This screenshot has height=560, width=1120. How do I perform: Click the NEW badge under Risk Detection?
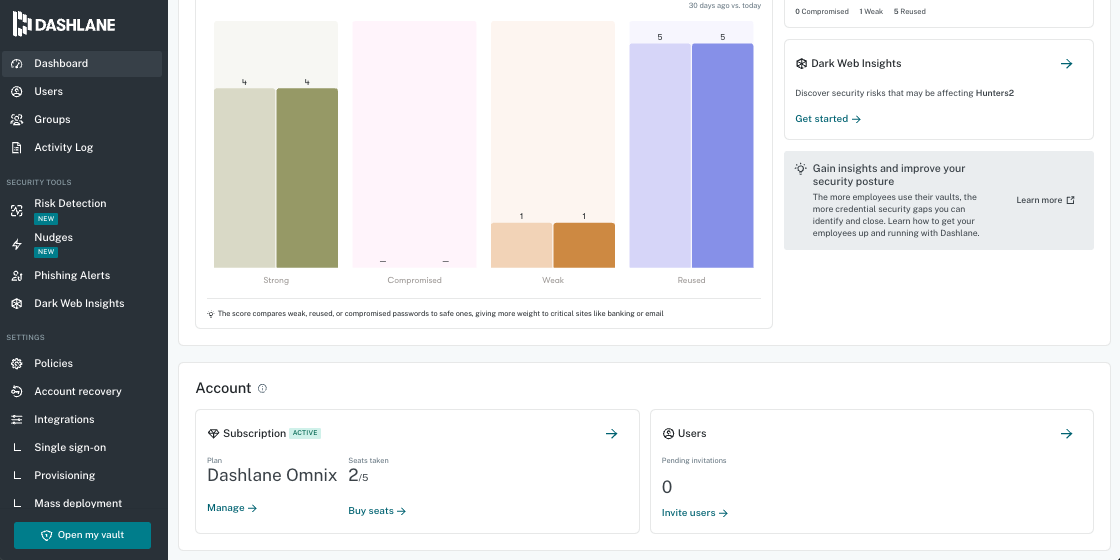46,219
